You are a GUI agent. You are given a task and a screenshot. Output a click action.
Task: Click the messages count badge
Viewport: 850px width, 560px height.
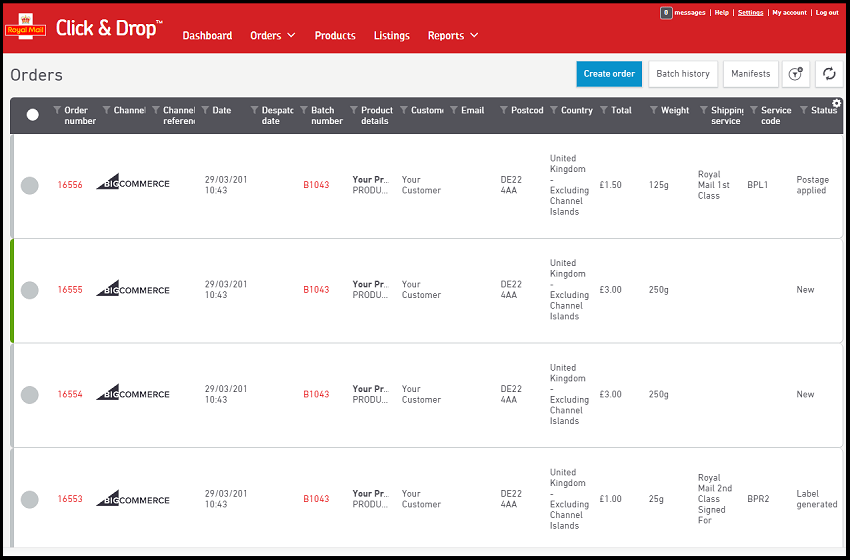(666, 12)
